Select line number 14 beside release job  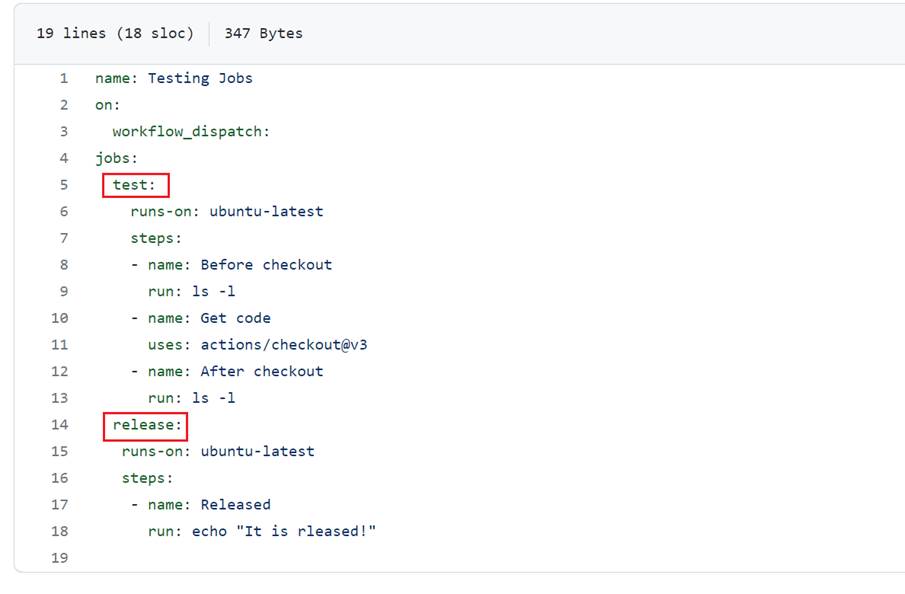pyautogui.click(x=60, y=425)
